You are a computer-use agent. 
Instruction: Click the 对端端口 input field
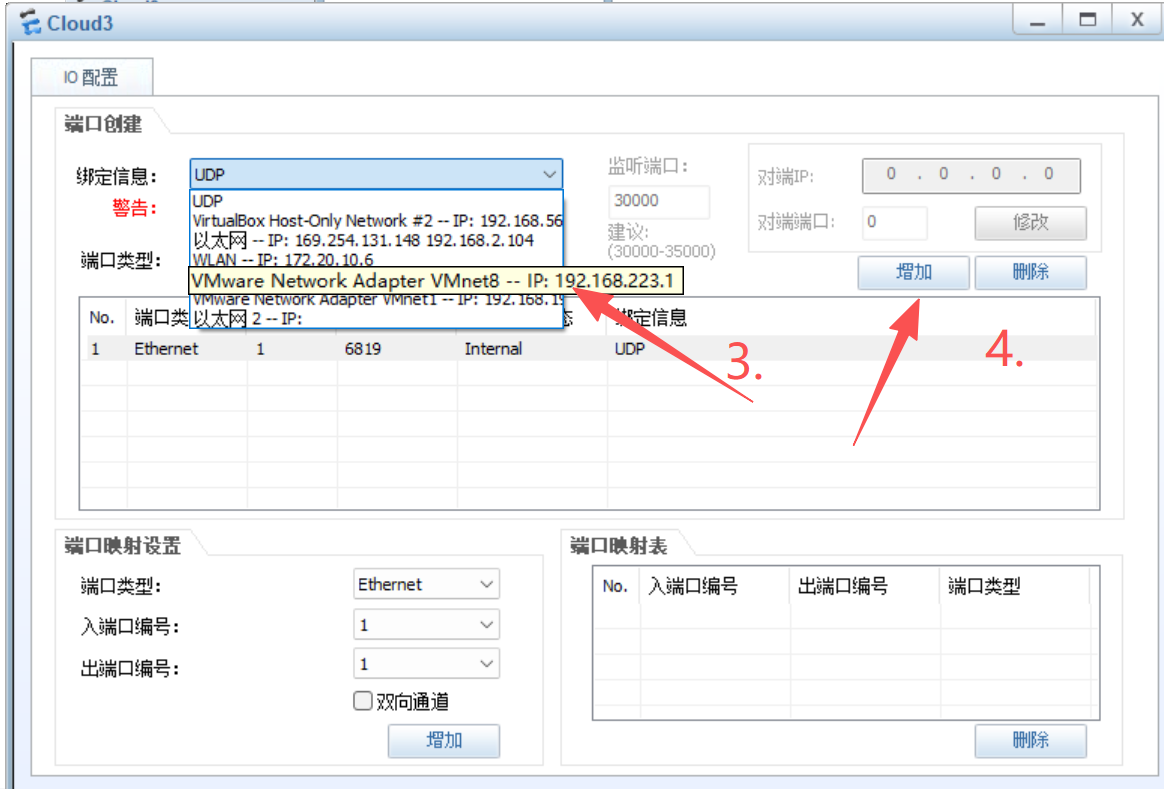coord(895,222)
